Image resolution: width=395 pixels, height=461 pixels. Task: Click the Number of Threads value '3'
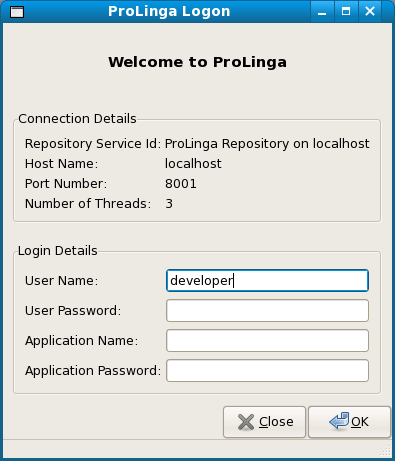pos(169,204)
